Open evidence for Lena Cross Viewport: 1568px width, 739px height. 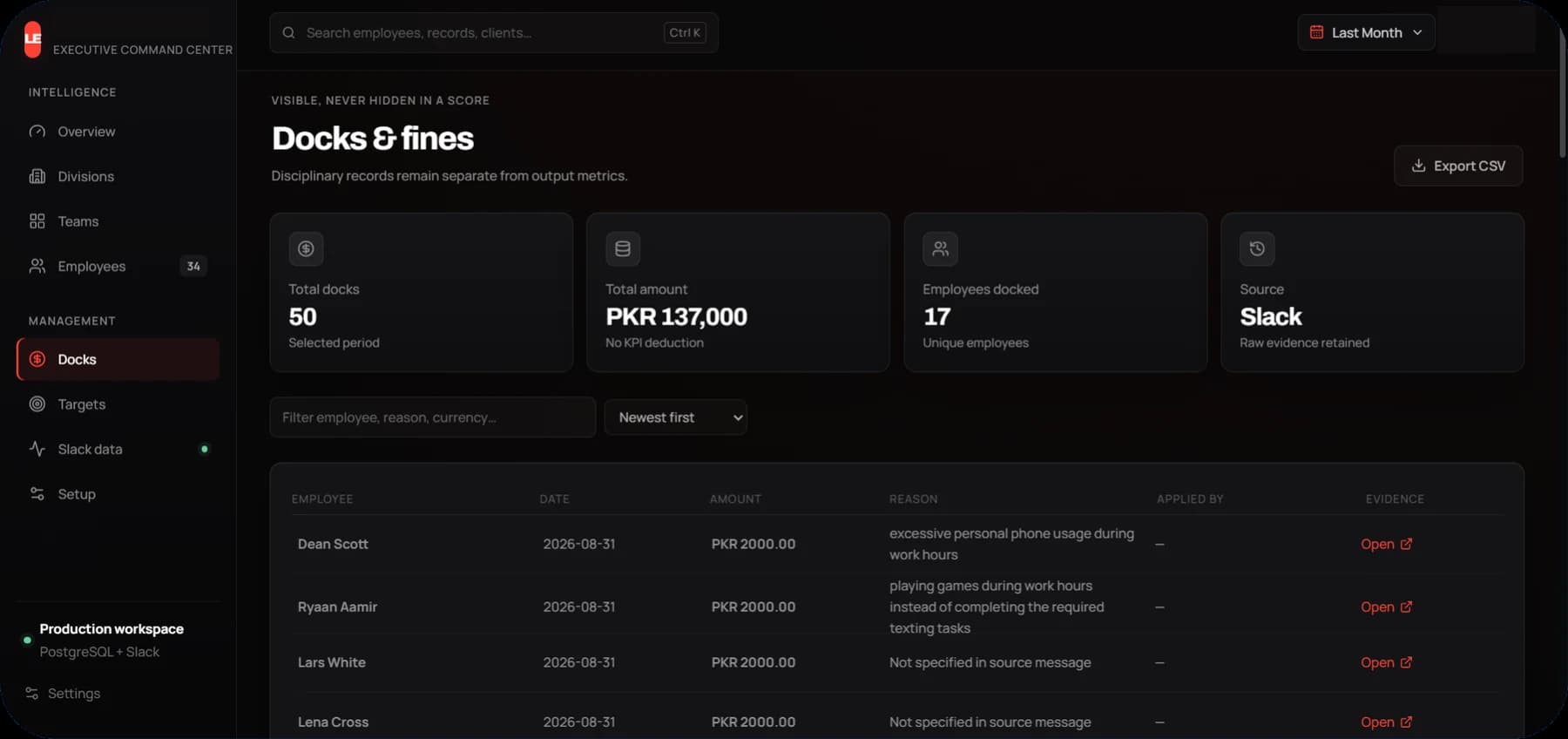[1386, 722]
